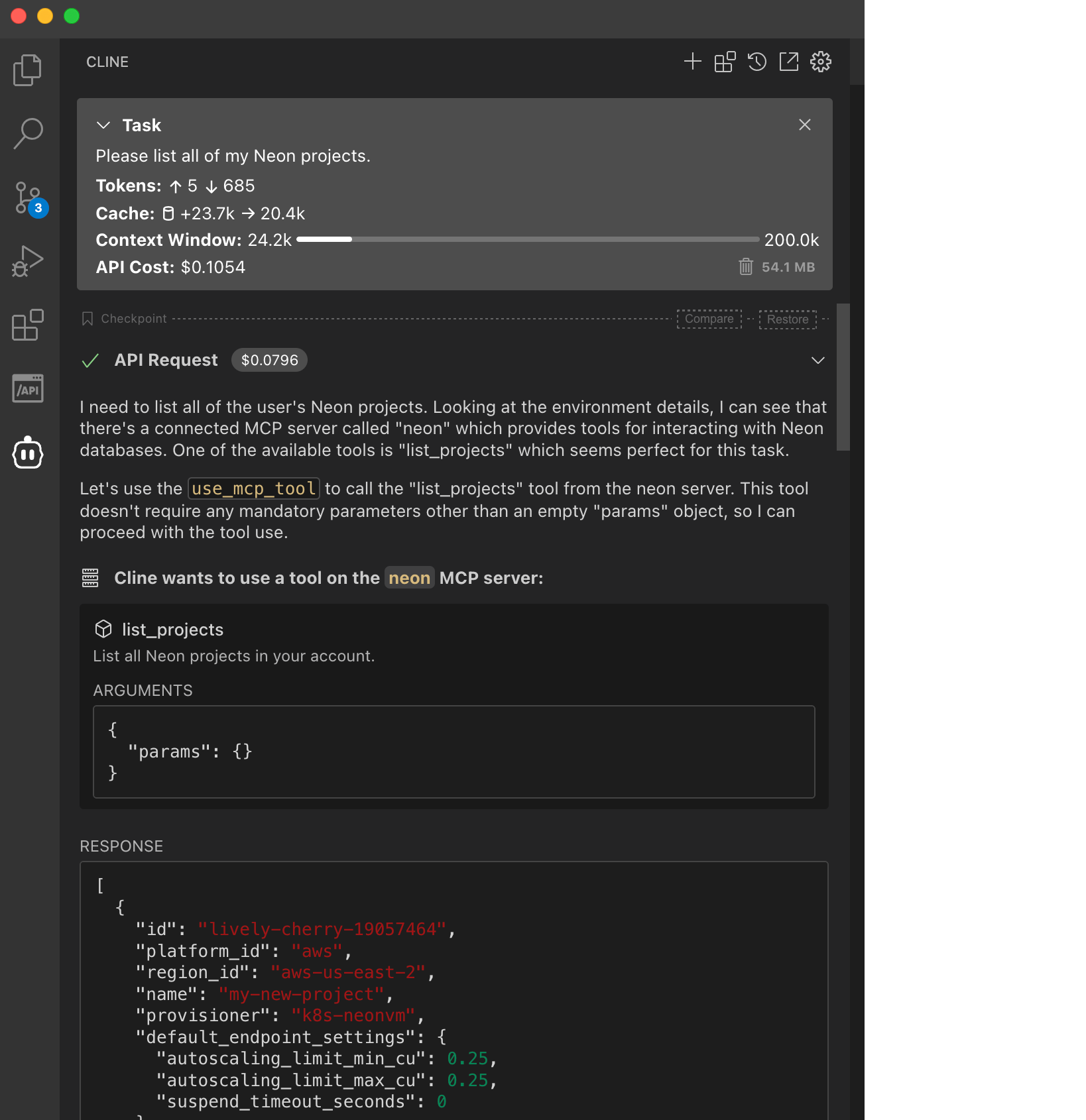Viewport: 1086px width, 1120px height.
Task: Collapse the Task section
Action: [103, 125]
